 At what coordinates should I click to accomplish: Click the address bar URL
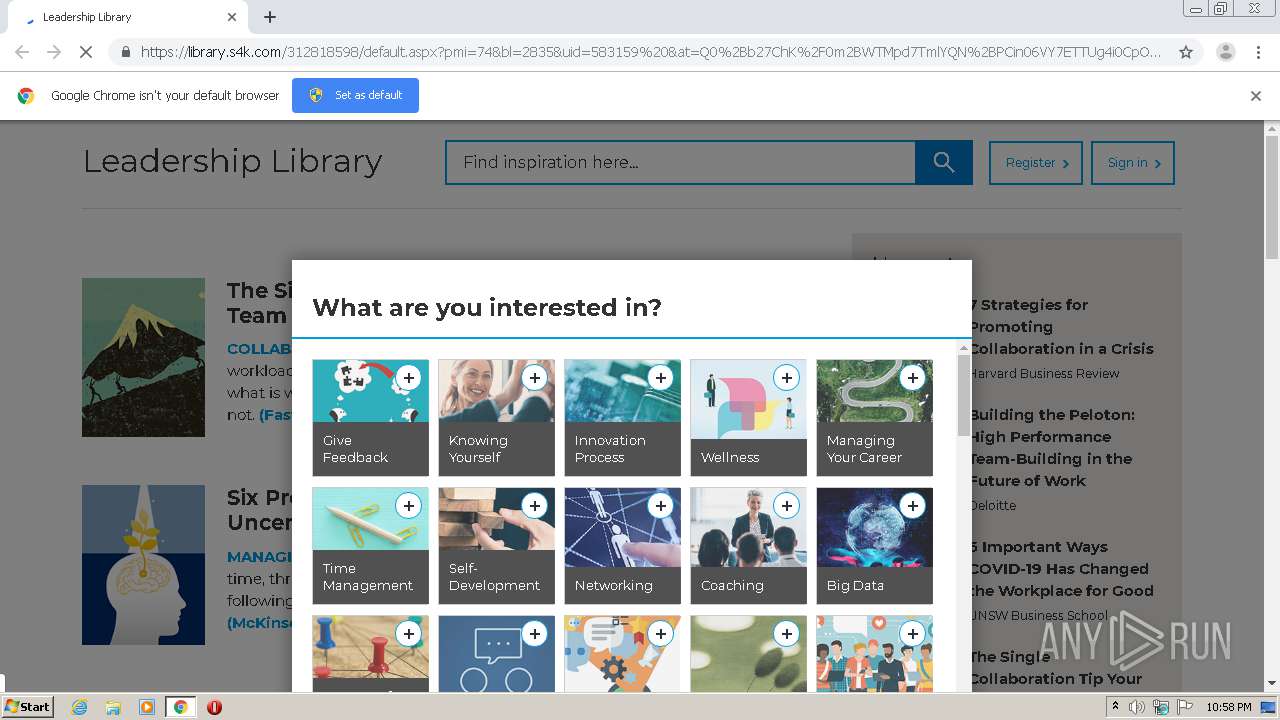pyautogui.click(x=650, y=52)
